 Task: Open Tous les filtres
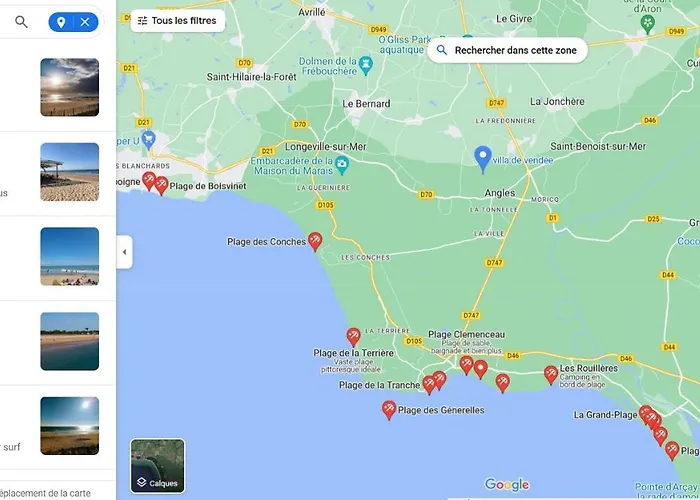click(x=178, y=21)
